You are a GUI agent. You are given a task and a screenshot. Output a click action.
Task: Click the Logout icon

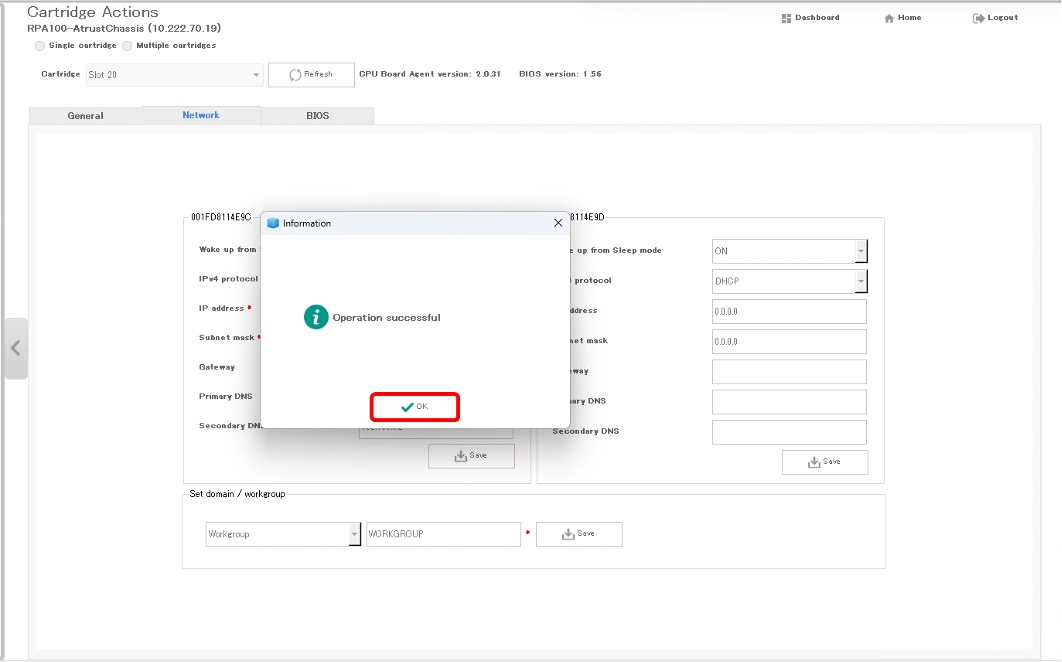click(x=978, y=18)
